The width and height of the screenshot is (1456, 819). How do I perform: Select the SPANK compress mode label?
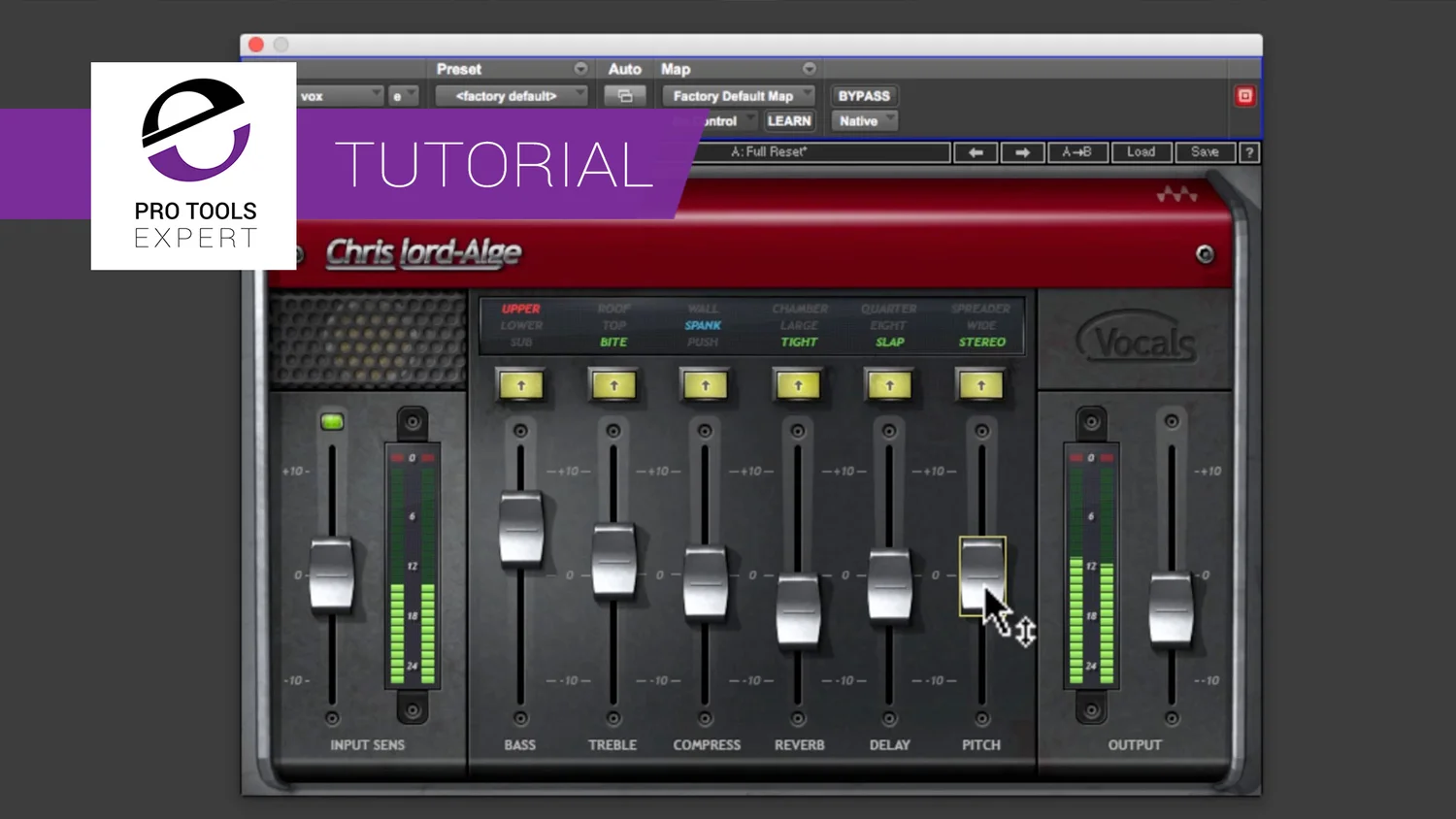pyautogui.click(x=703, y=325)
